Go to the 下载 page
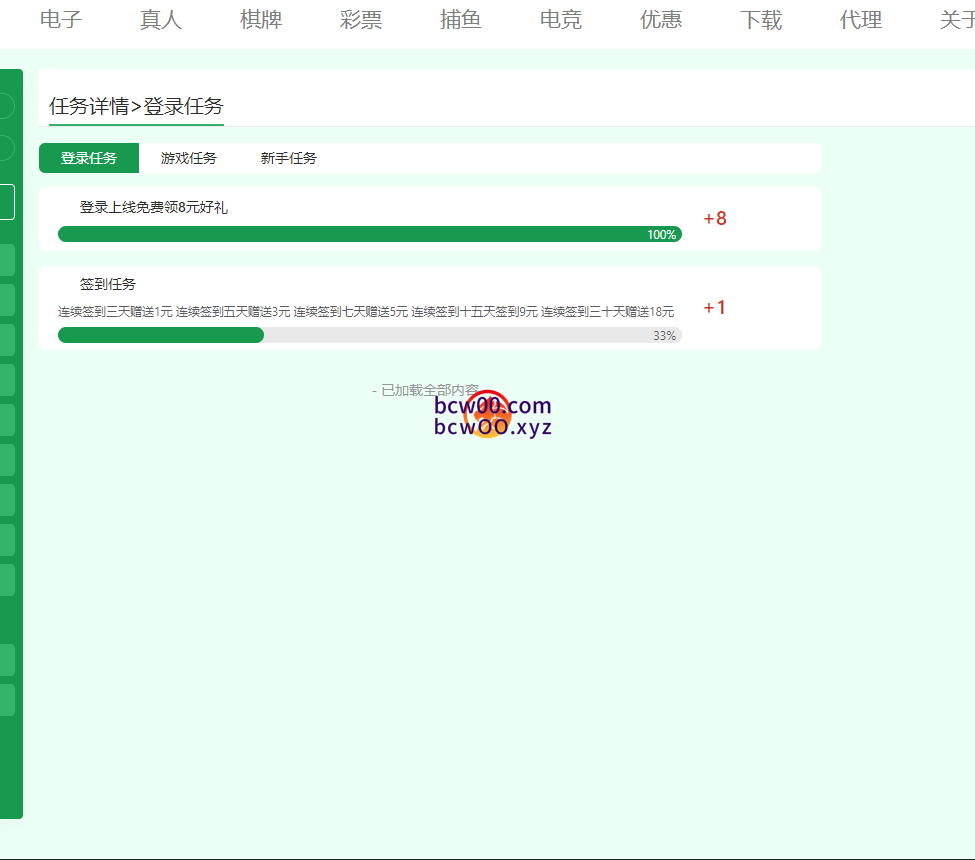 [761, 20]
